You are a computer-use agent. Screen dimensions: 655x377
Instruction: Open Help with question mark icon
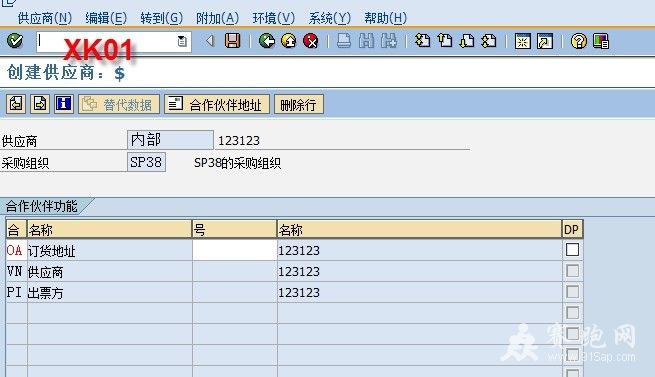point(579,41)
